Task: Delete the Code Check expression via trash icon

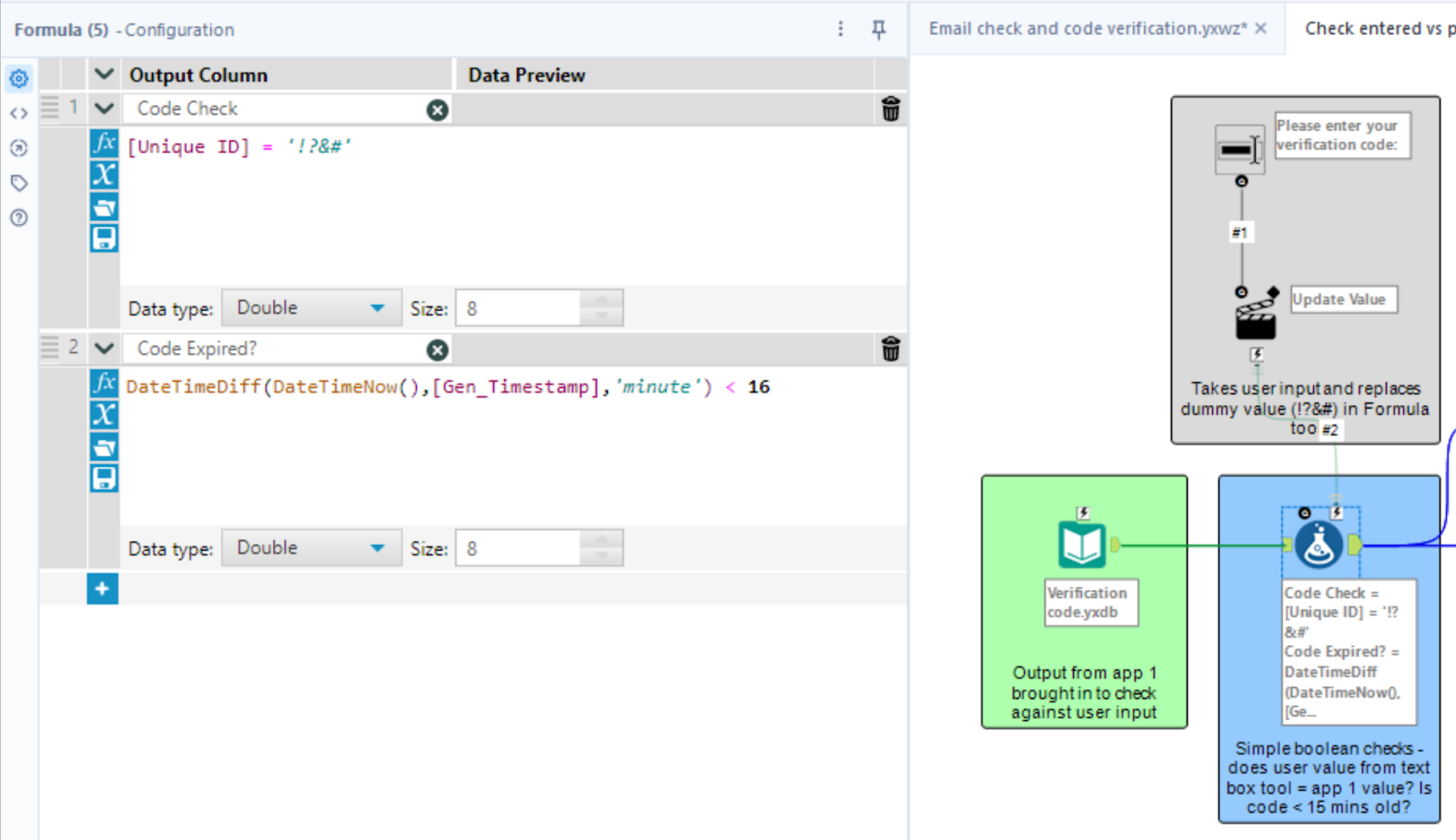Action: pyautogui.click(x=891, y=108)
